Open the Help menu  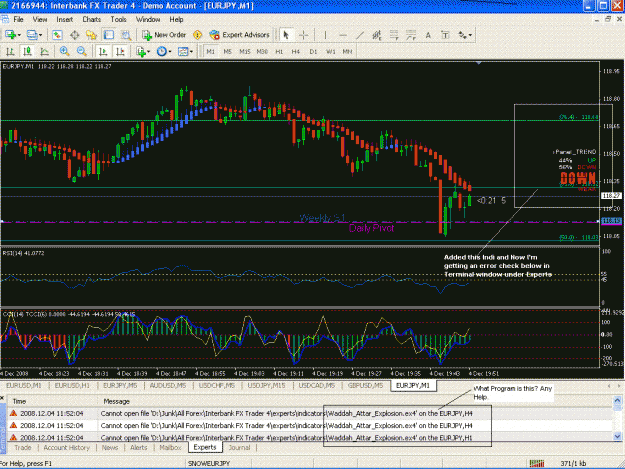(x=176, y=20)
